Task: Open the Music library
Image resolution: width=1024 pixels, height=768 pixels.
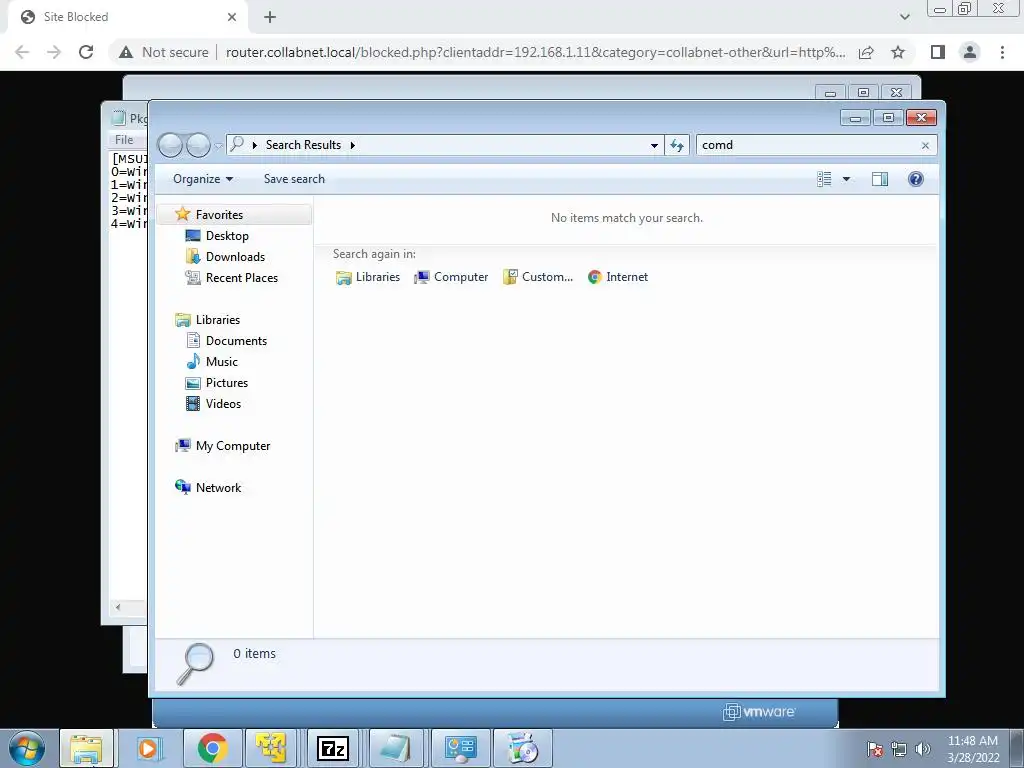Action: [x=221, y=362]
